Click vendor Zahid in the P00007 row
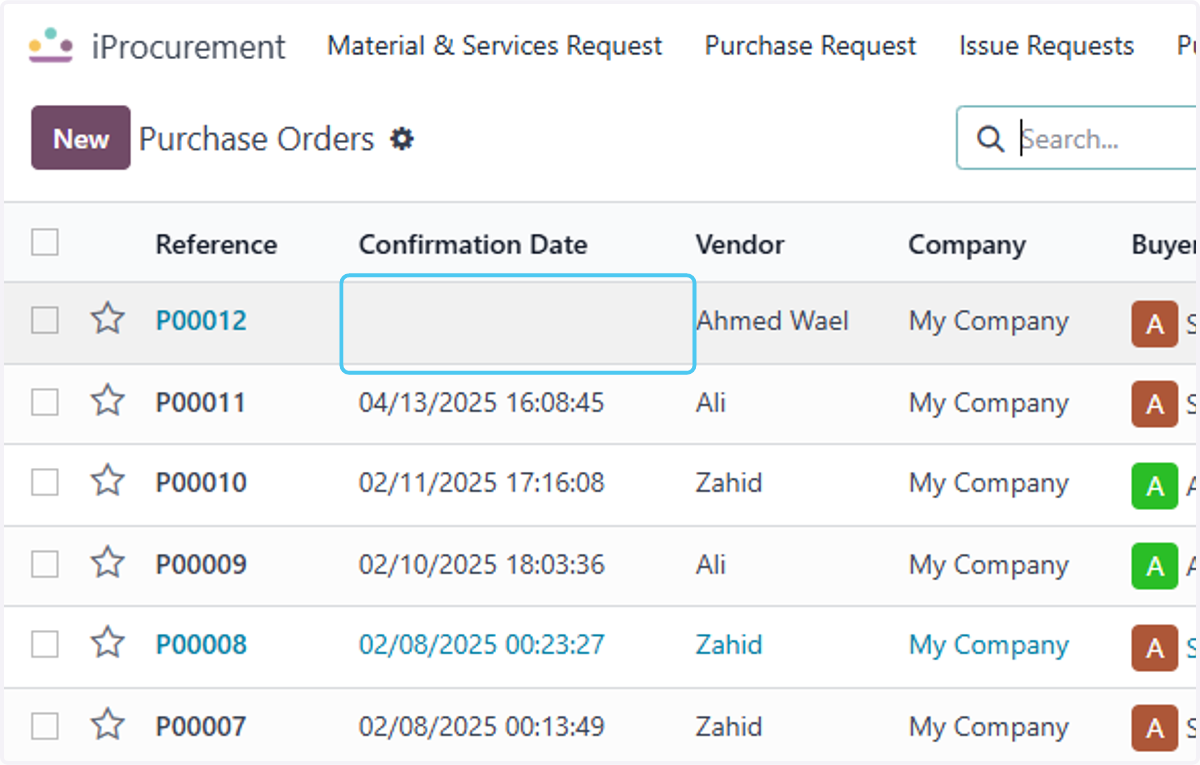 point(729,727)
